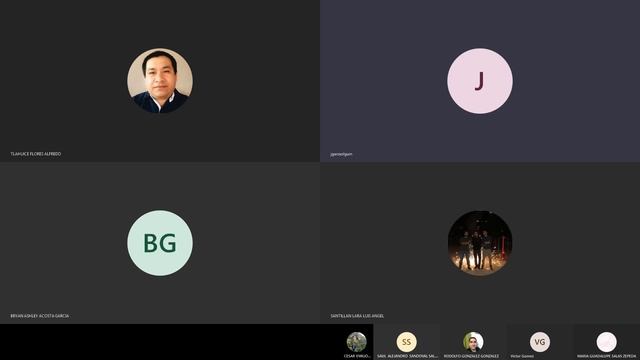Click the name label Bryan Ashley Acosta Garcia
This screenshot has width=640, height=360.
coord(40,316)
